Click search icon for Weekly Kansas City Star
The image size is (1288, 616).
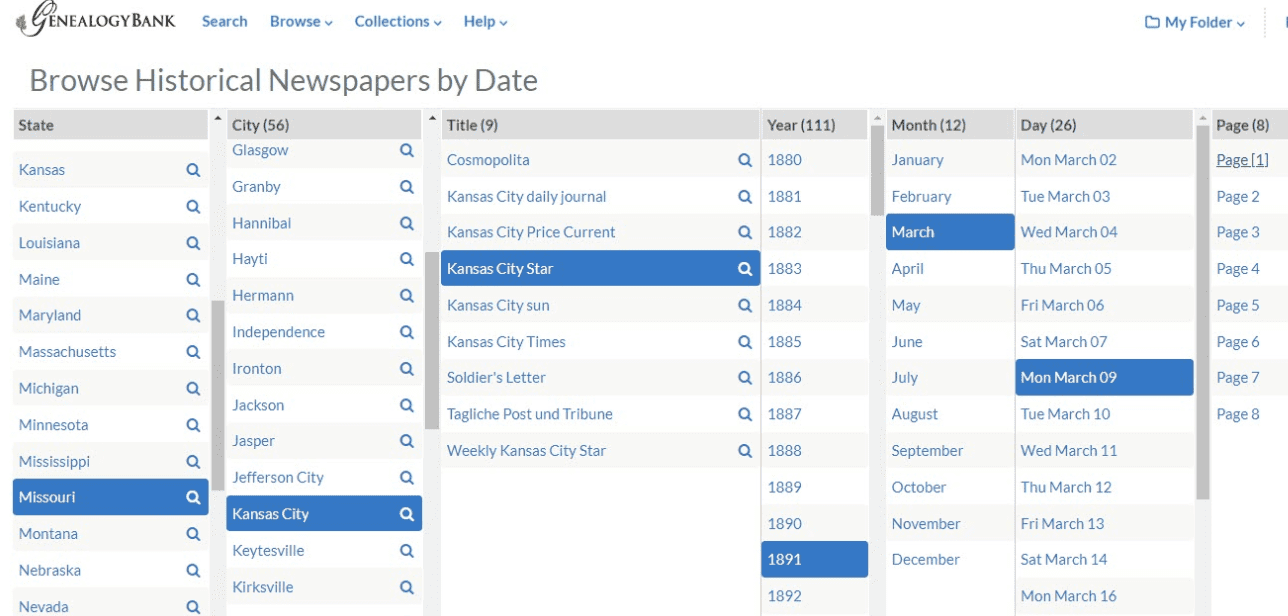745,450
